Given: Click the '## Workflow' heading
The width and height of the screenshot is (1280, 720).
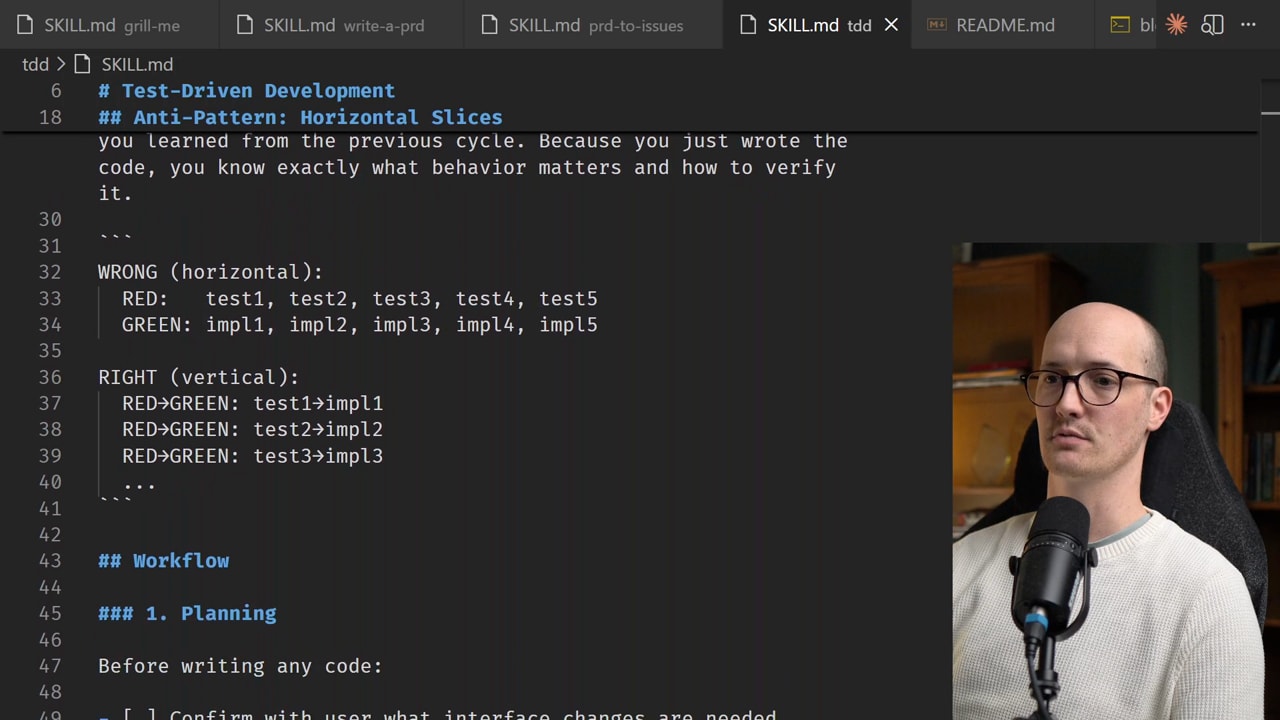Looking at the screenshot, I should coord(164,561).
